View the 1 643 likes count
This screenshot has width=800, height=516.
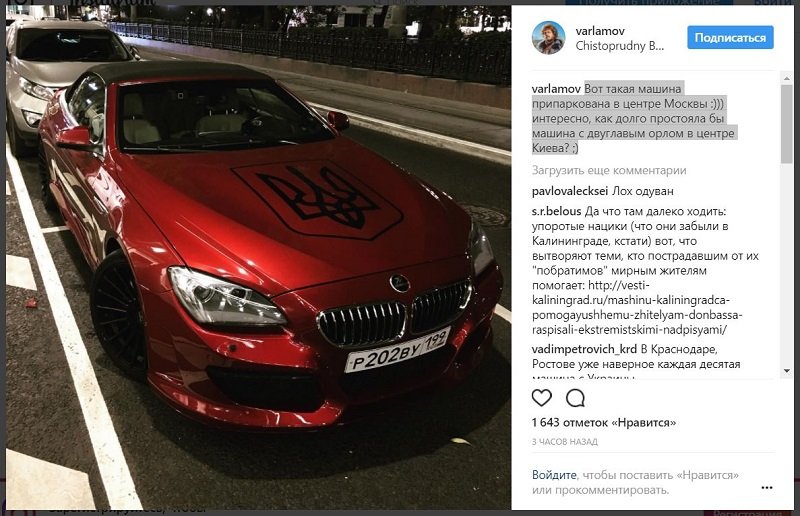[x=604, y=423]
